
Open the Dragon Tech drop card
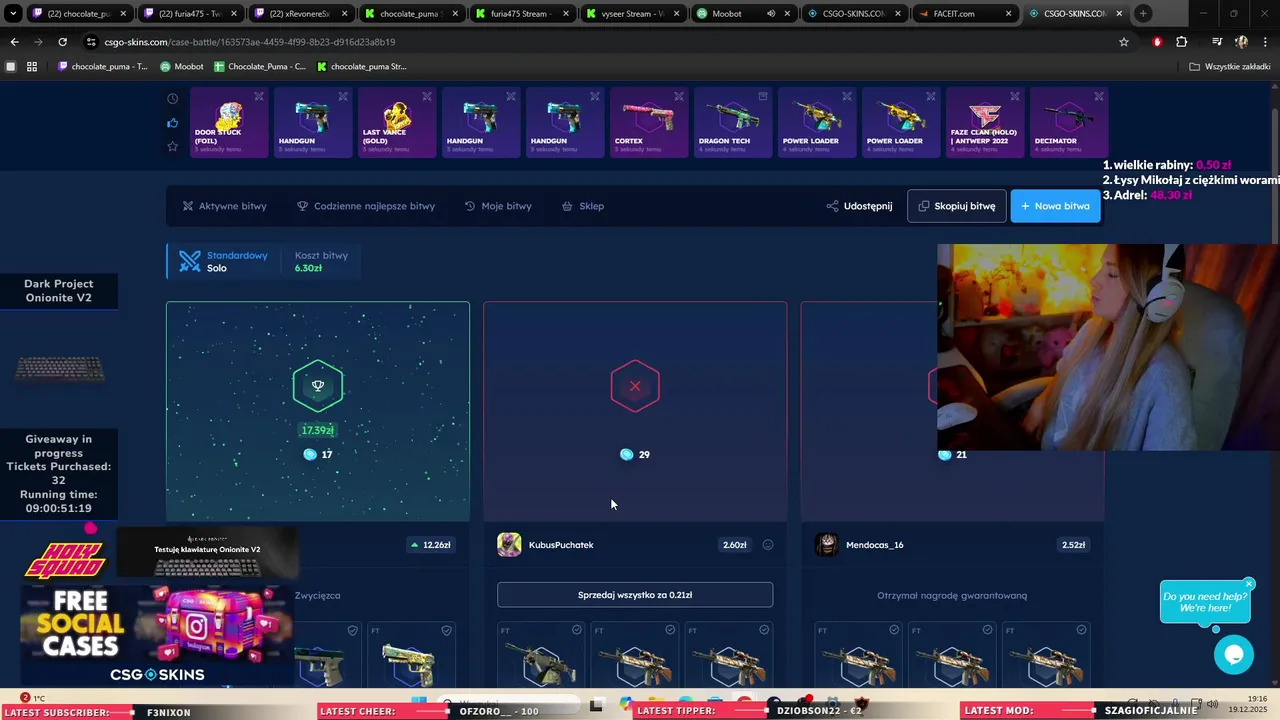733,123
